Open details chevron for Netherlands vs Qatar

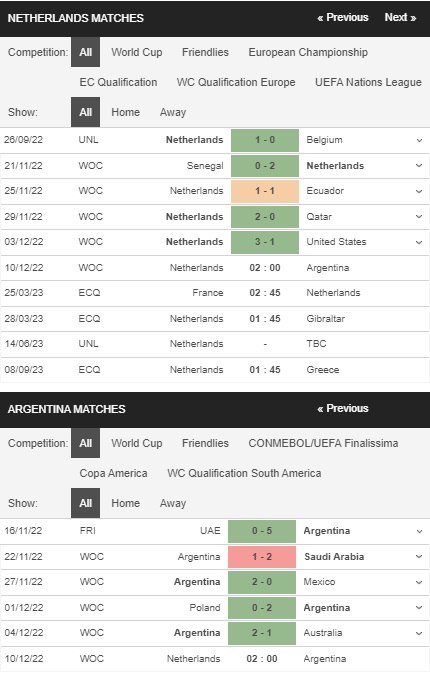coord(419,217)
